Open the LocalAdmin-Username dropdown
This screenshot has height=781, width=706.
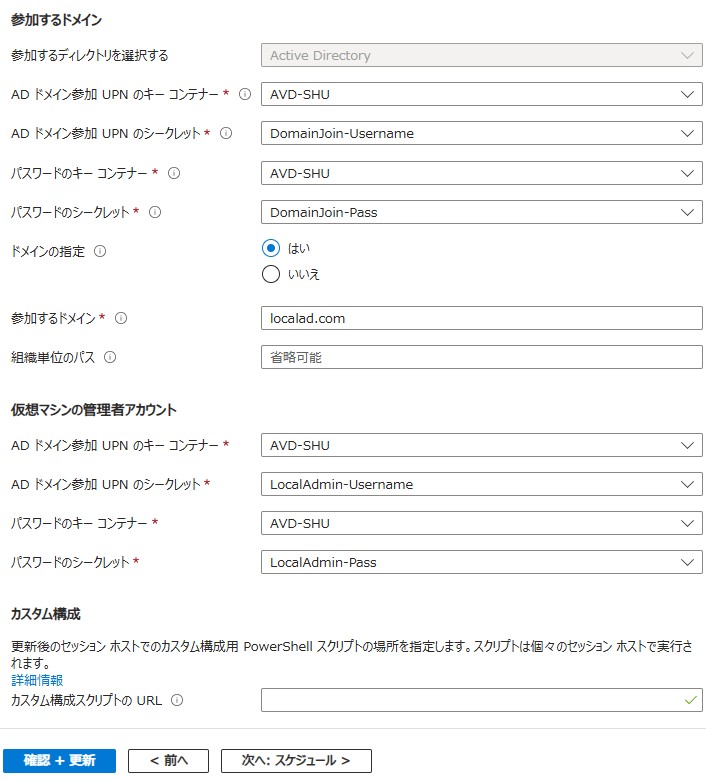click(481, 484)
